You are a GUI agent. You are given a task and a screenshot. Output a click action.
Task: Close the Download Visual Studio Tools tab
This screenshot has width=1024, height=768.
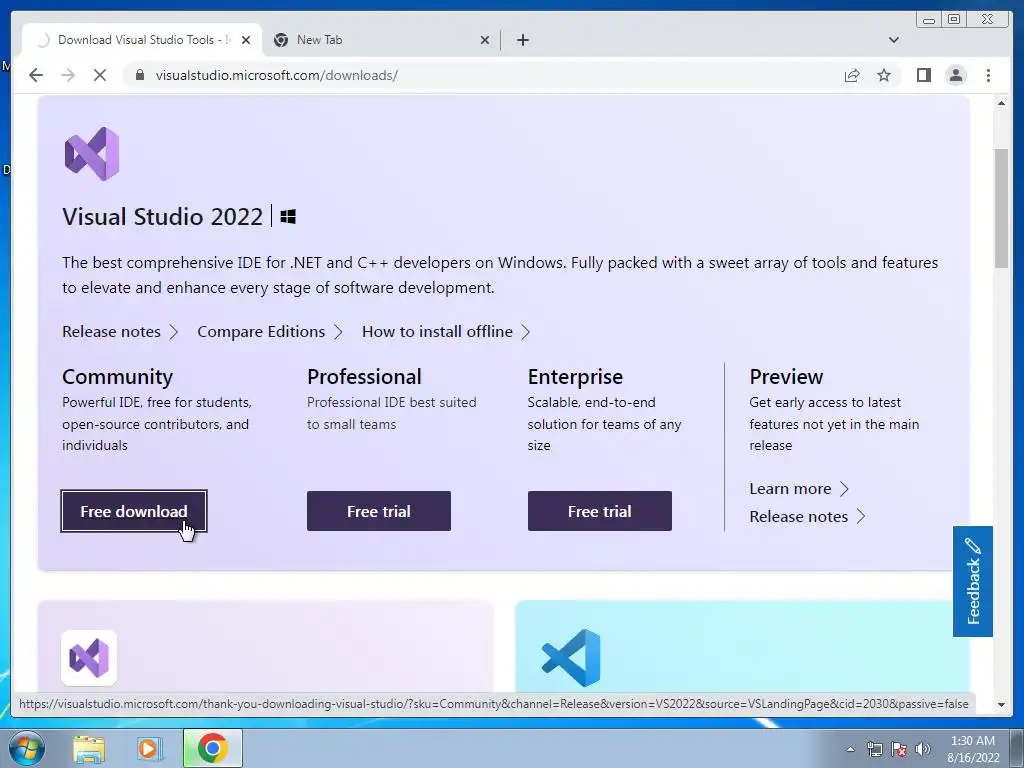click(246, 40)
